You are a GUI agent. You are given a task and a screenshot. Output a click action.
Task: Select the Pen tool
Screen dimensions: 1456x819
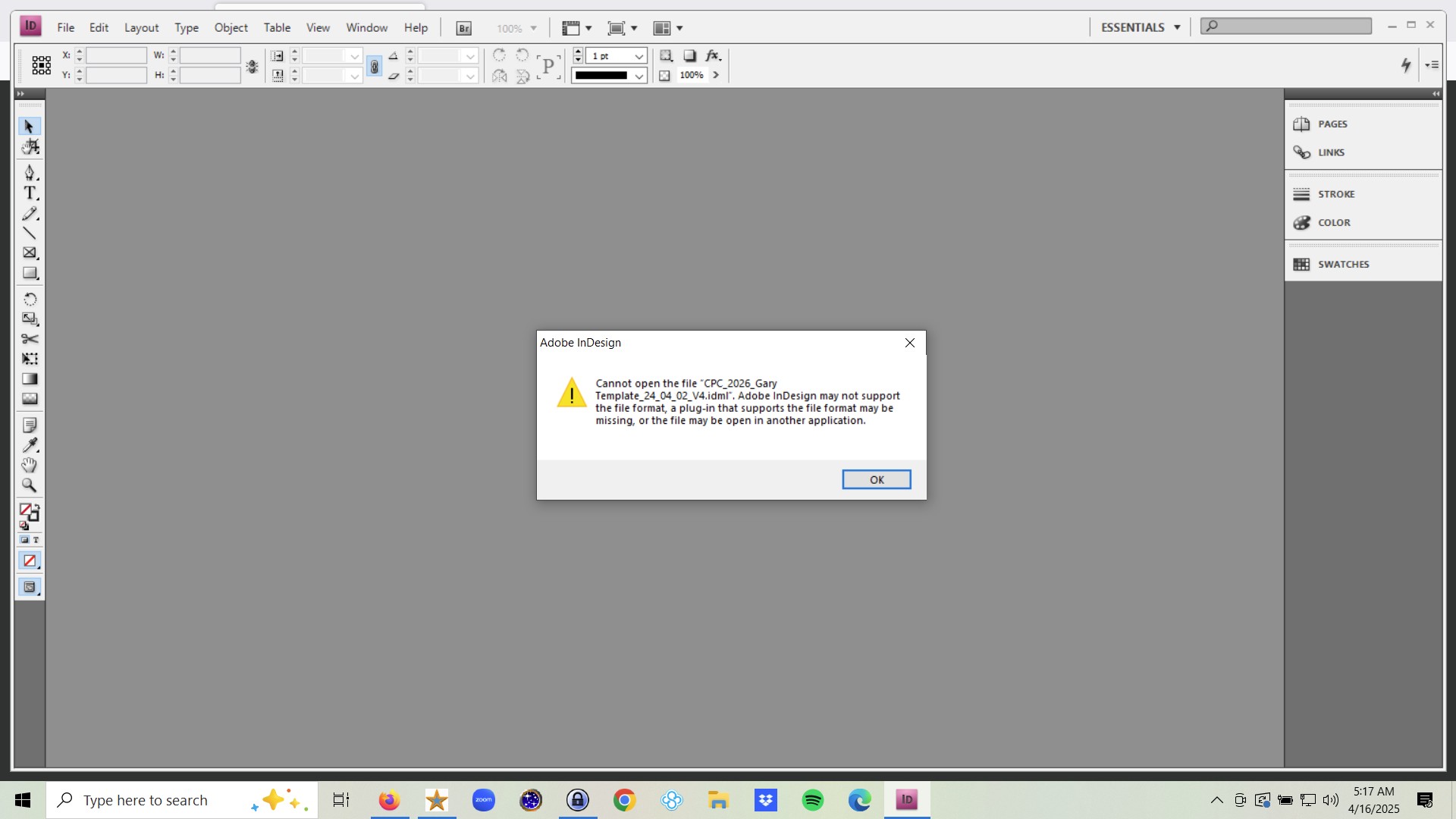30,173
